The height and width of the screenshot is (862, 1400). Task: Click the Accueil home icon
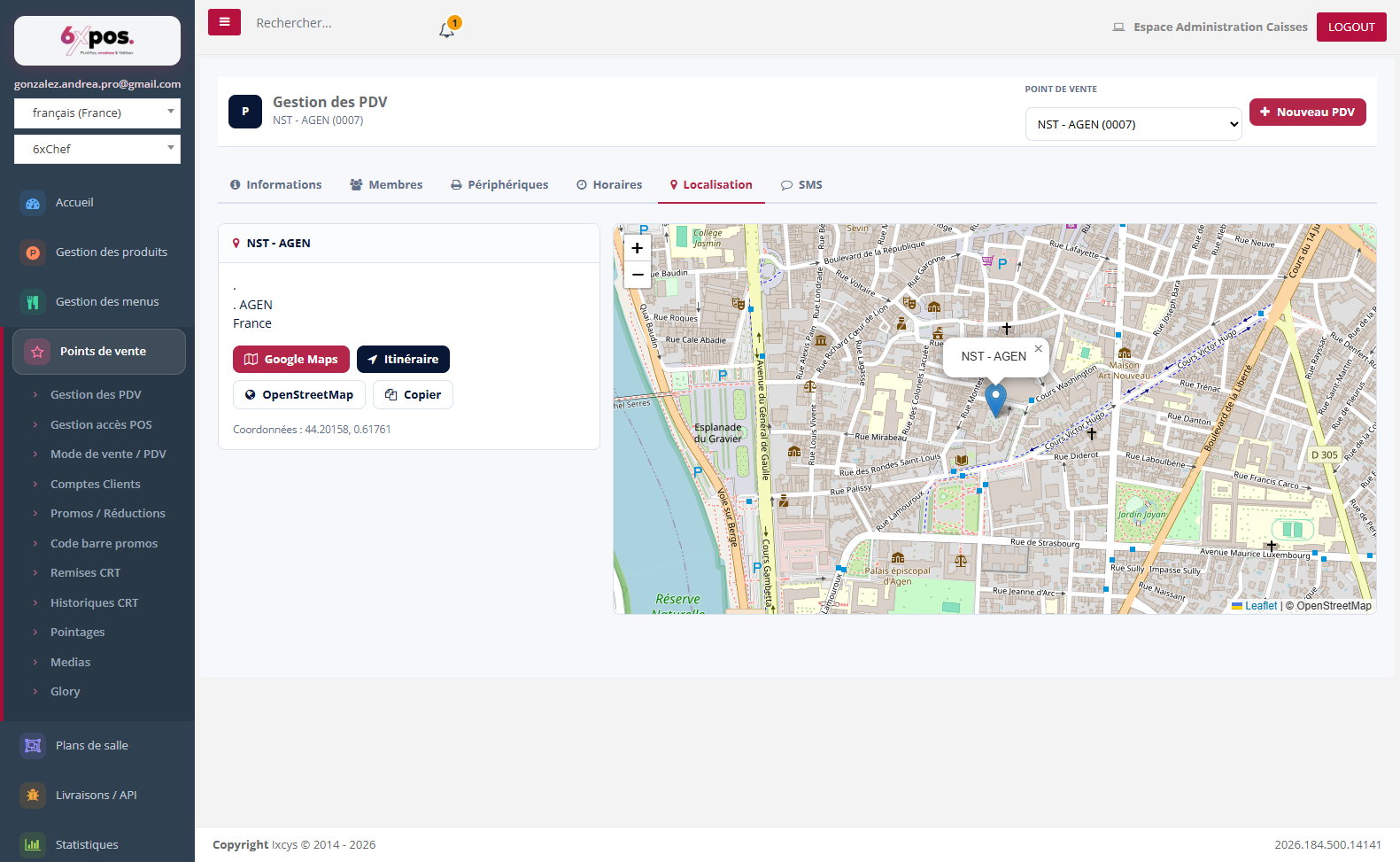33,203
